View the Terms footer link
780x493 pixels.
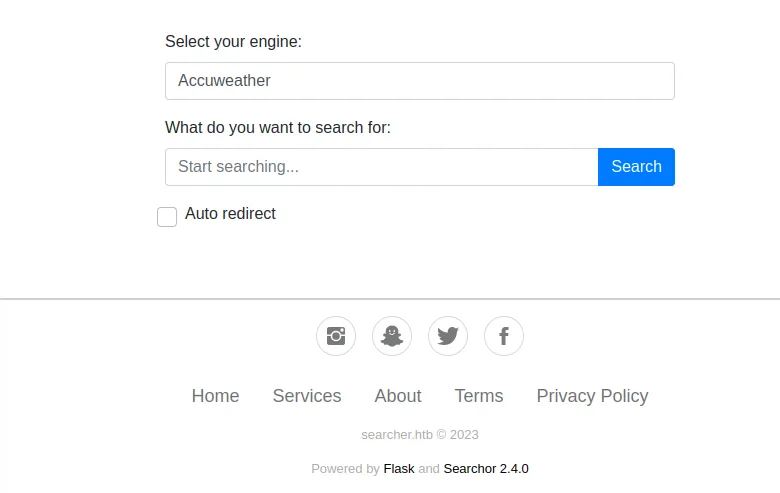[x=479, y=396]
